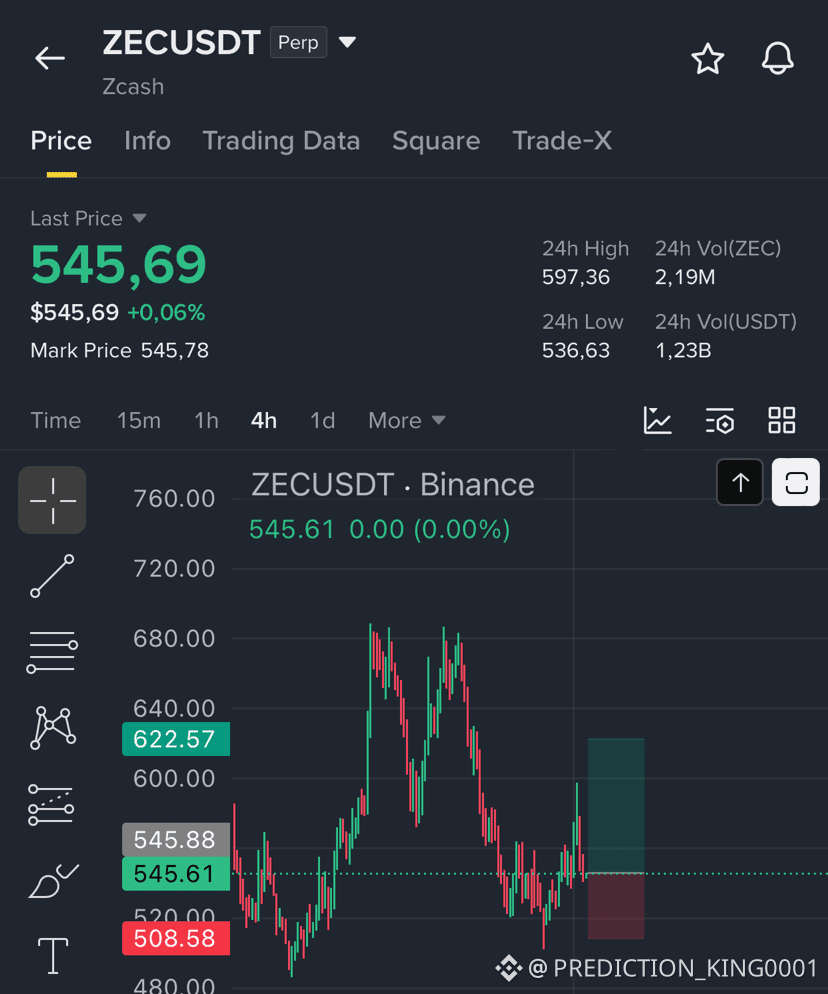Click the red loss zone of position
The image size is (828, 994).
pyautogui.click(x=616, y=906)
